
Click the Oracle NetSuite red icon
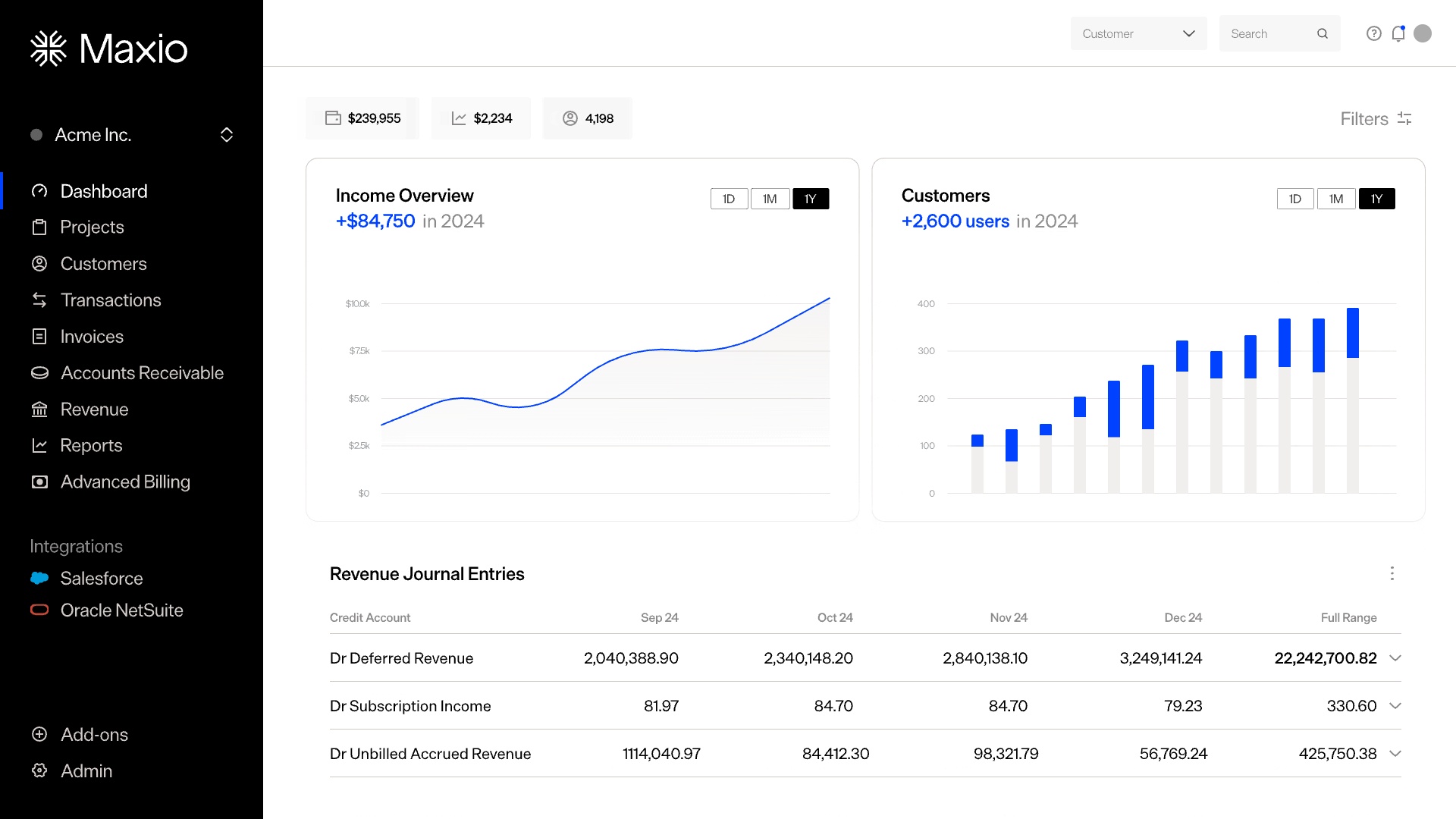tap(39, 610)
